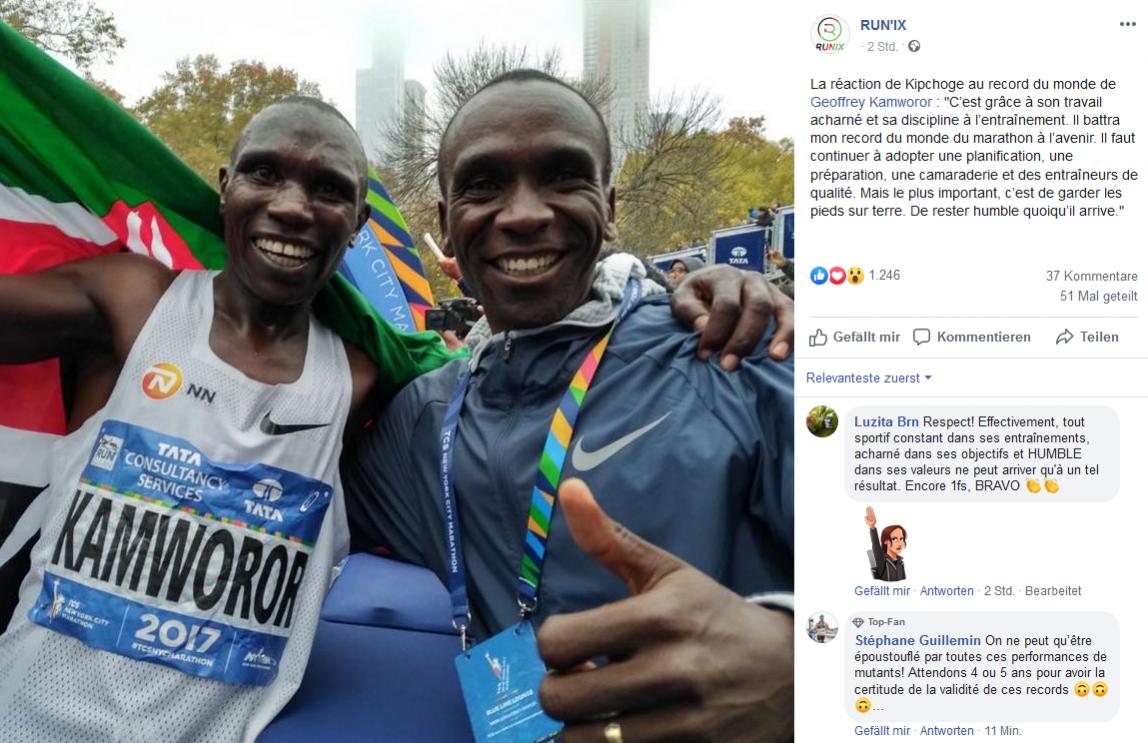Click the globe public visibility icon
This screenshot has height=743, width=1148.
click(914, 46)
